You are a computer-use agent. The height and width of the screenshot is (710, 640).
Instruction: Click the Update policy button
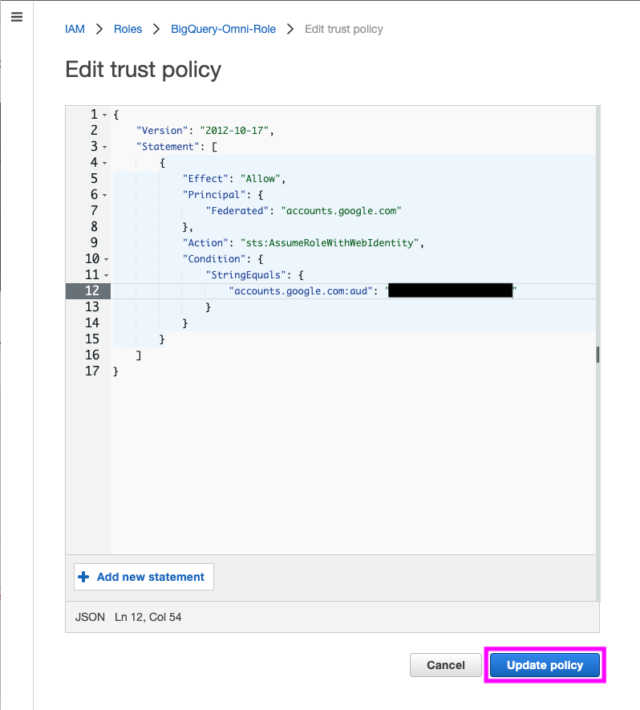[545, 665]
